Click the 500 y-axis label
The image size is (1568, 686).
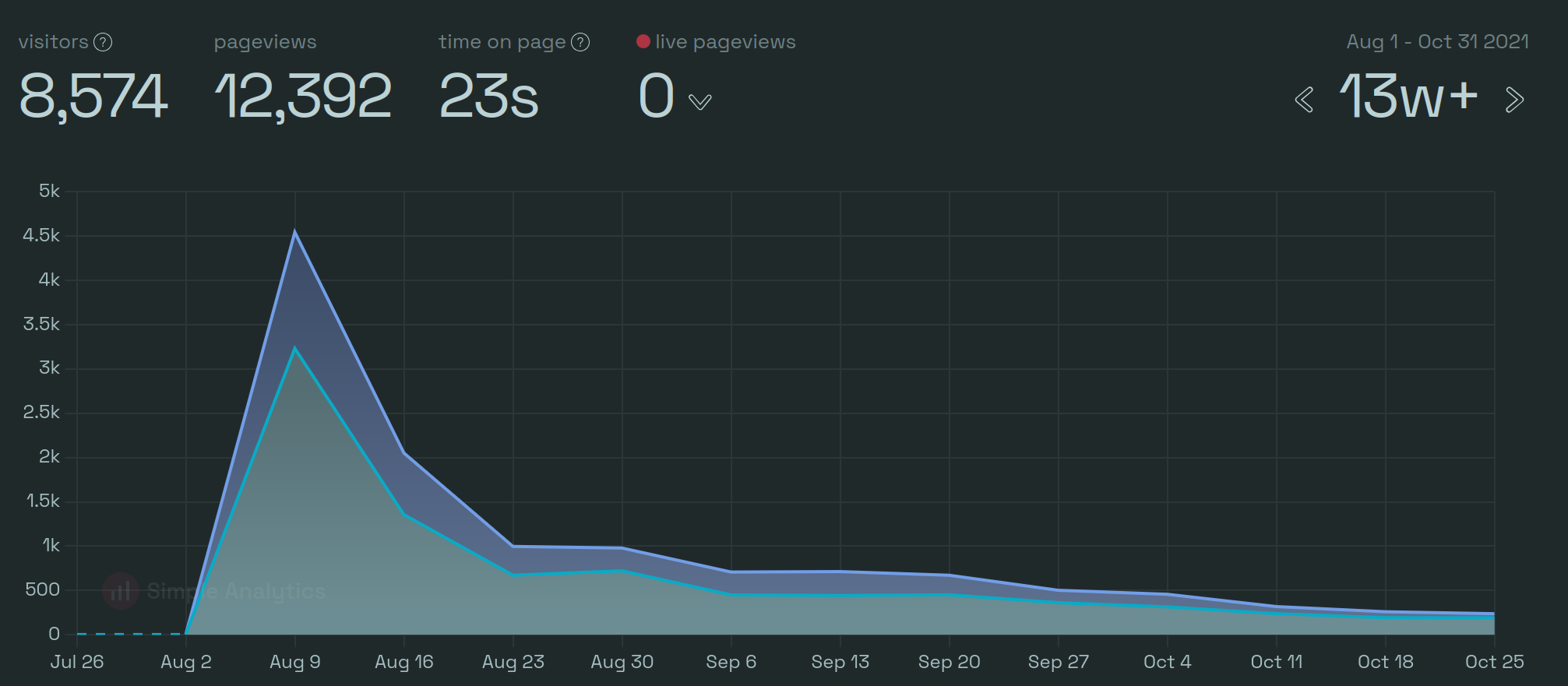(42, 589)
